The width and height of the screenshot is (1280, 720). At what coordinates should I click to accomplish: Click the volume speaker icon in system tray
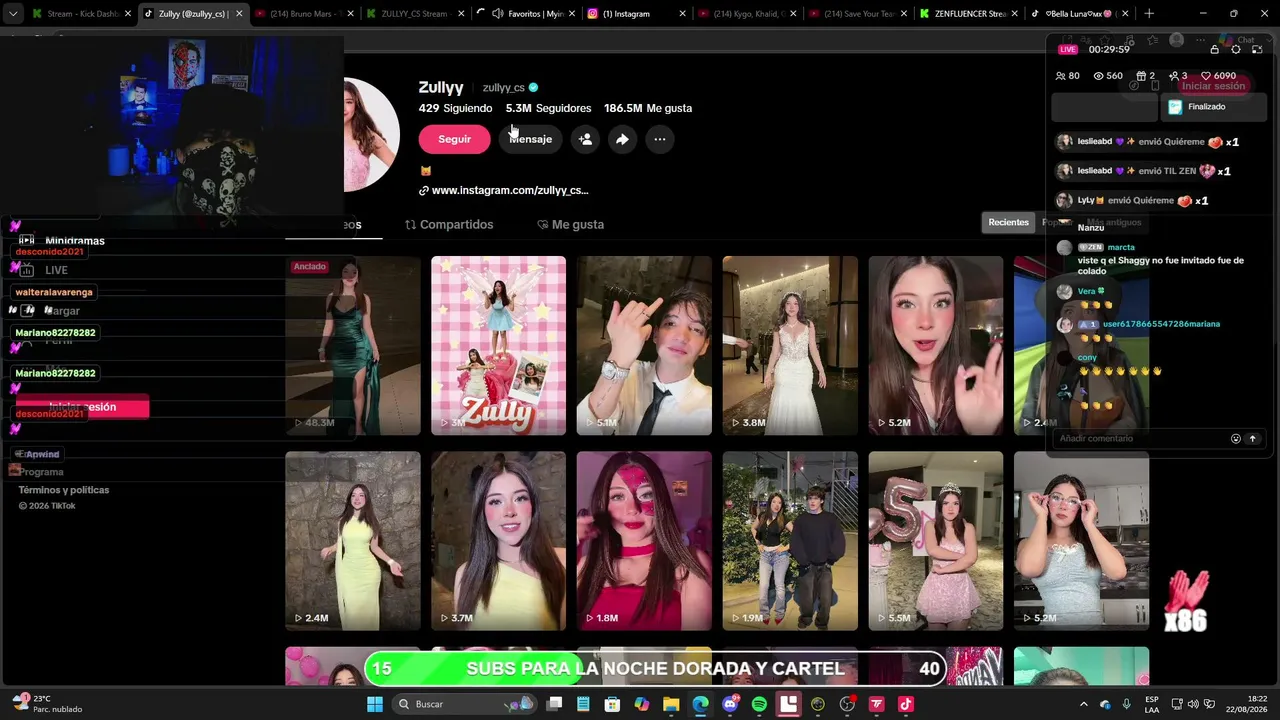(1194, 704)
